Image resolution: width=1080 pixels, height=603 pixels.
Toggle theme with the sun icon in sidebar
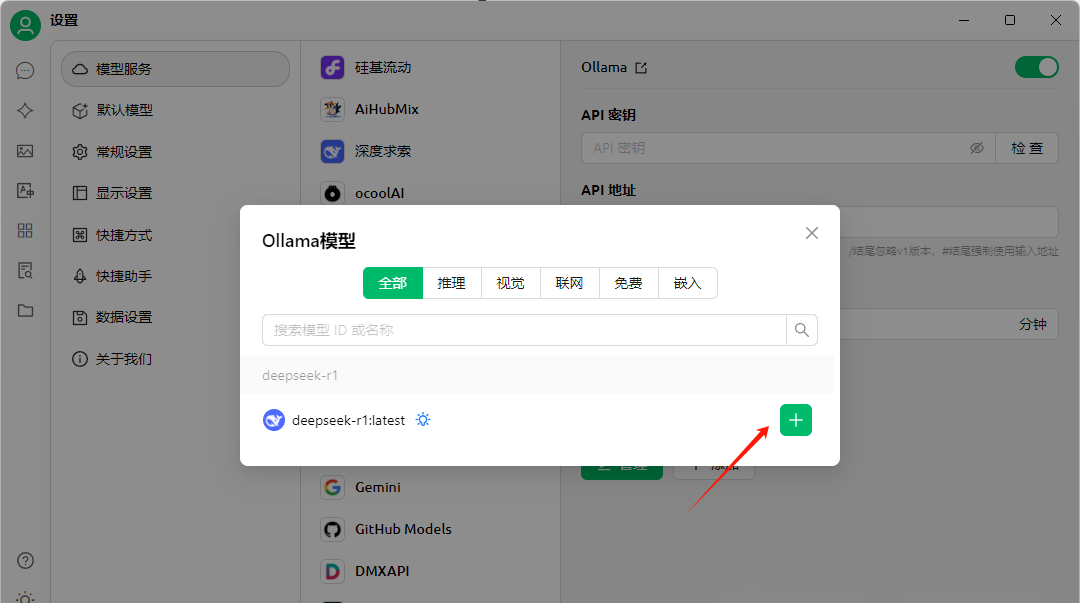pos(25,597)
